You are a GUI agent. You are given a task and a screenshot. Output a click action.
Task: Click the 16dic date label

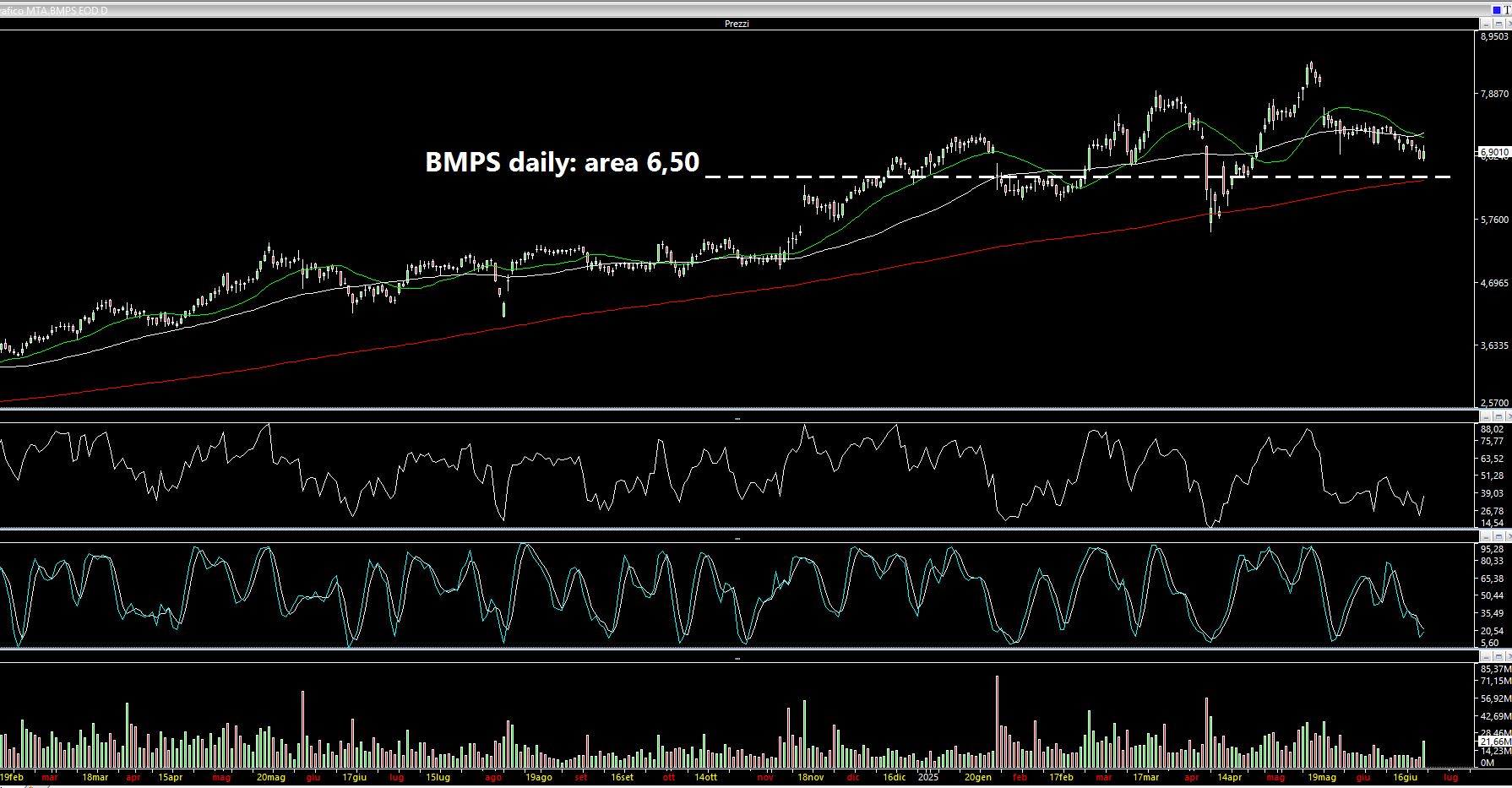coord(894,777)
